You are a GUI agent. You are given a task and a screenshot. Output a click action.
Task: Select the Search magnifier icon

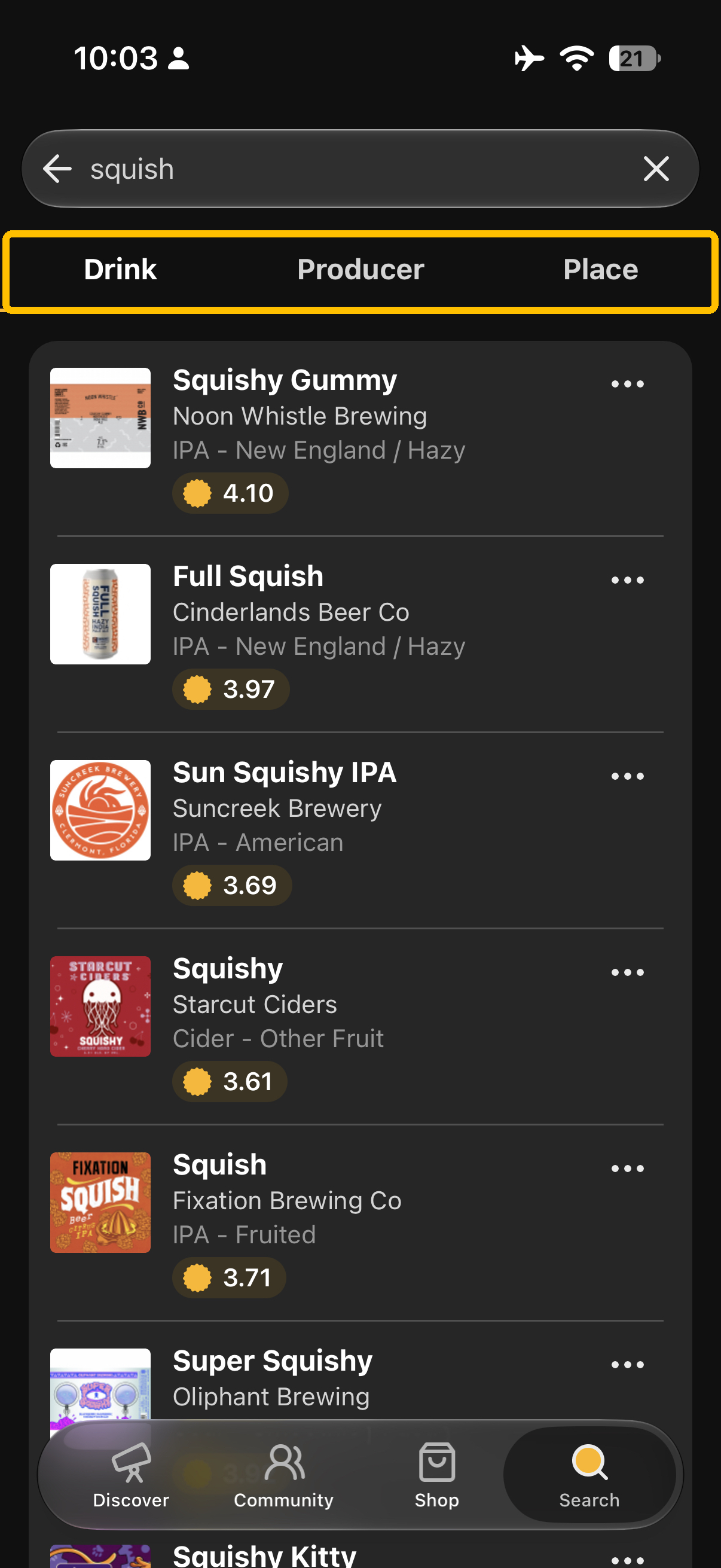pyautogui.click(x=589, y=1462)
